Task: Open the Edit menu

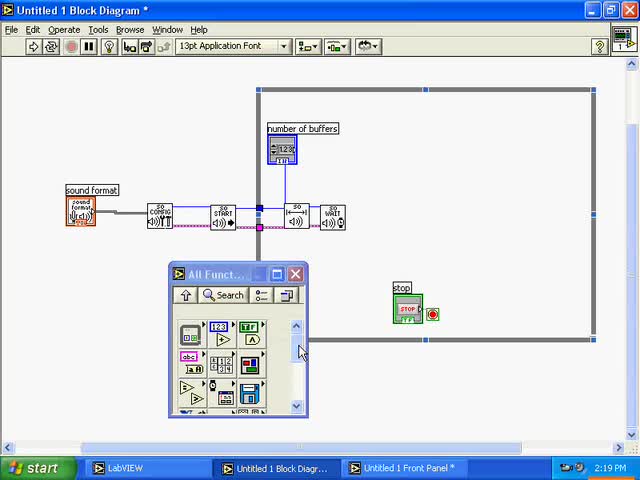Action: coord(33,30)
